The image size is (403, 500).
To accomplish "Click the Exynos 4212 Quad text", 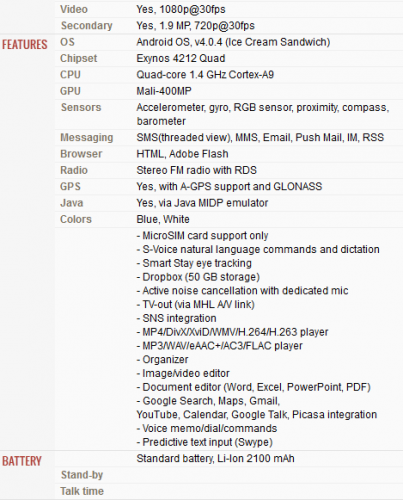I will pos(181,59).
